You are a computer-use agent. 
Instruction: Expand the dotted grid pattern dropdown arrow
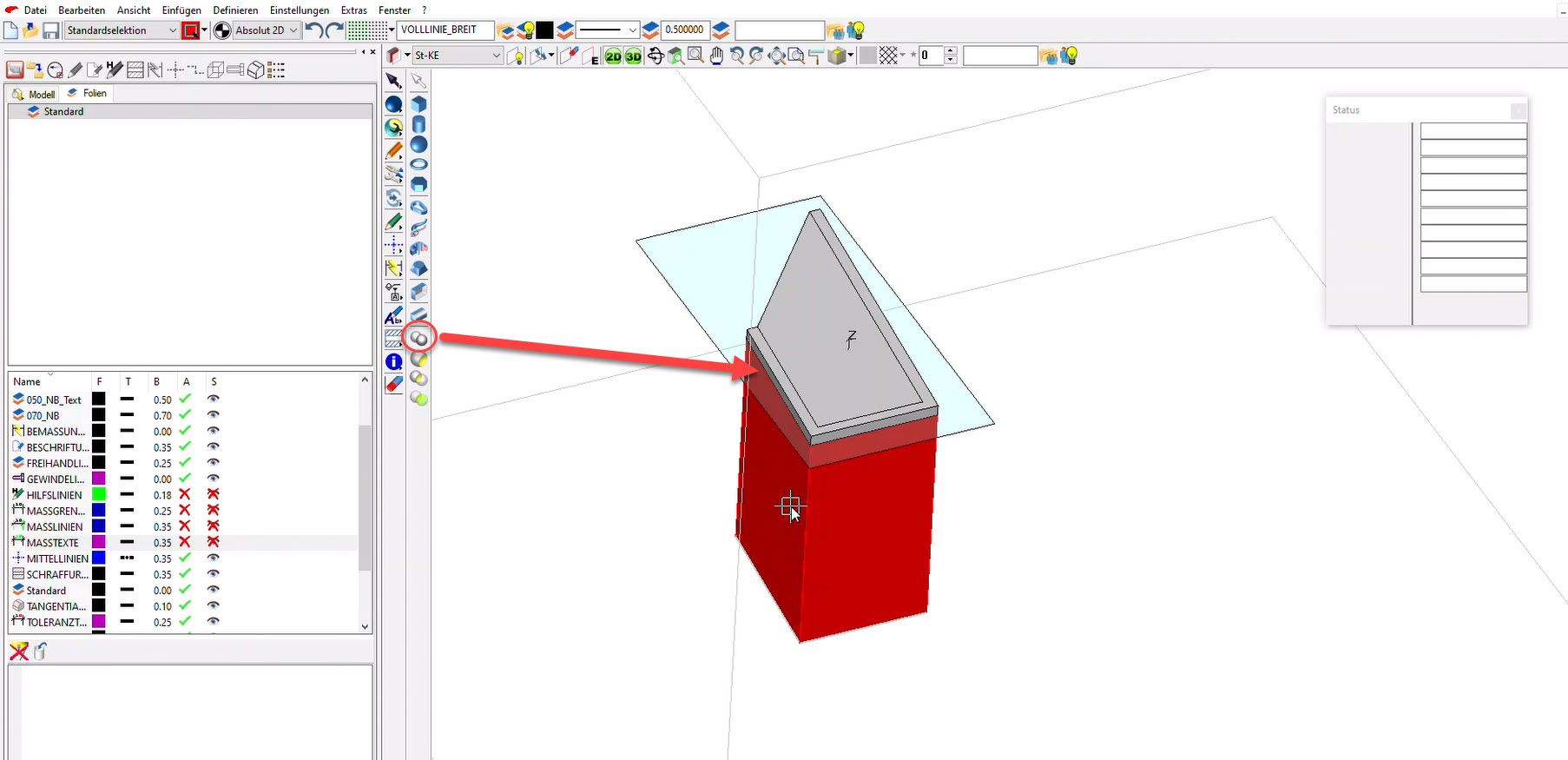[392, 30]
